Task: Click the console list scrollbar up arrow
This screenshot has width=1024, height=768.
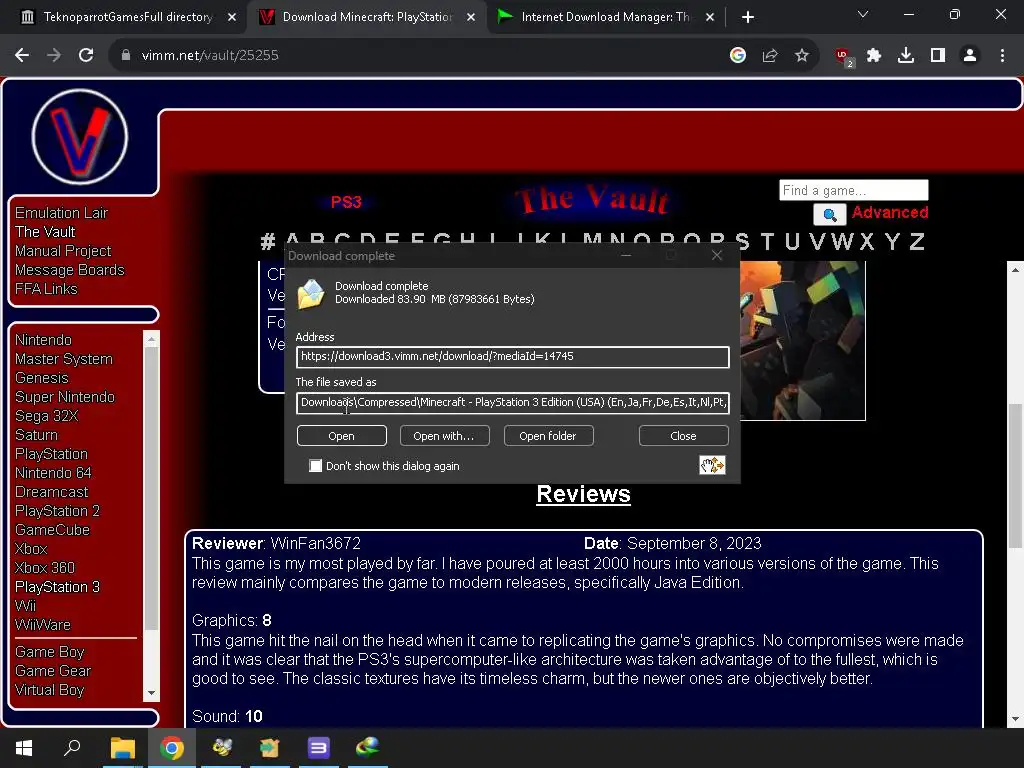Action: (x=152, y=339)
